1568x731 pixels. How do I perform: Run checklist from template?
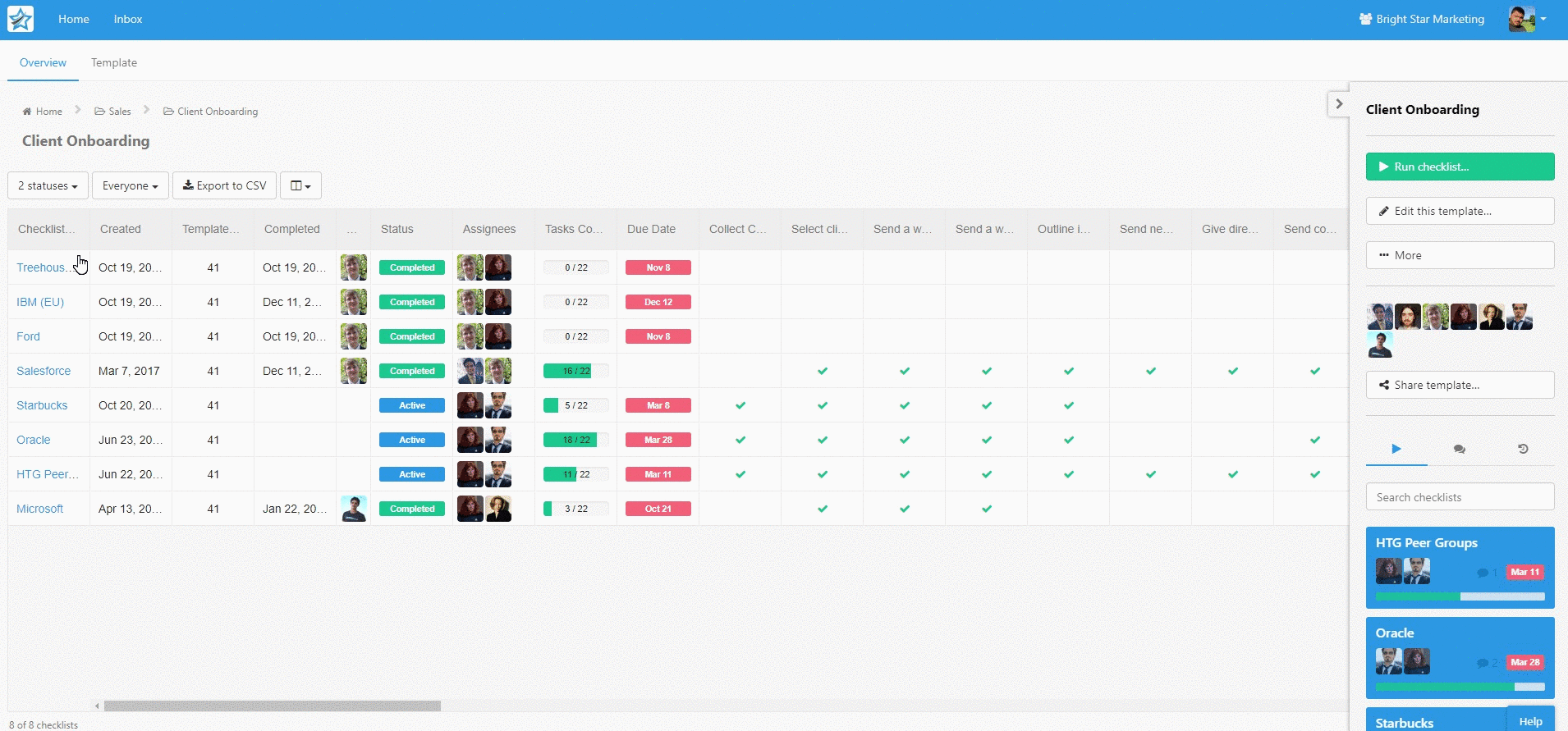tap(1460, 167)
